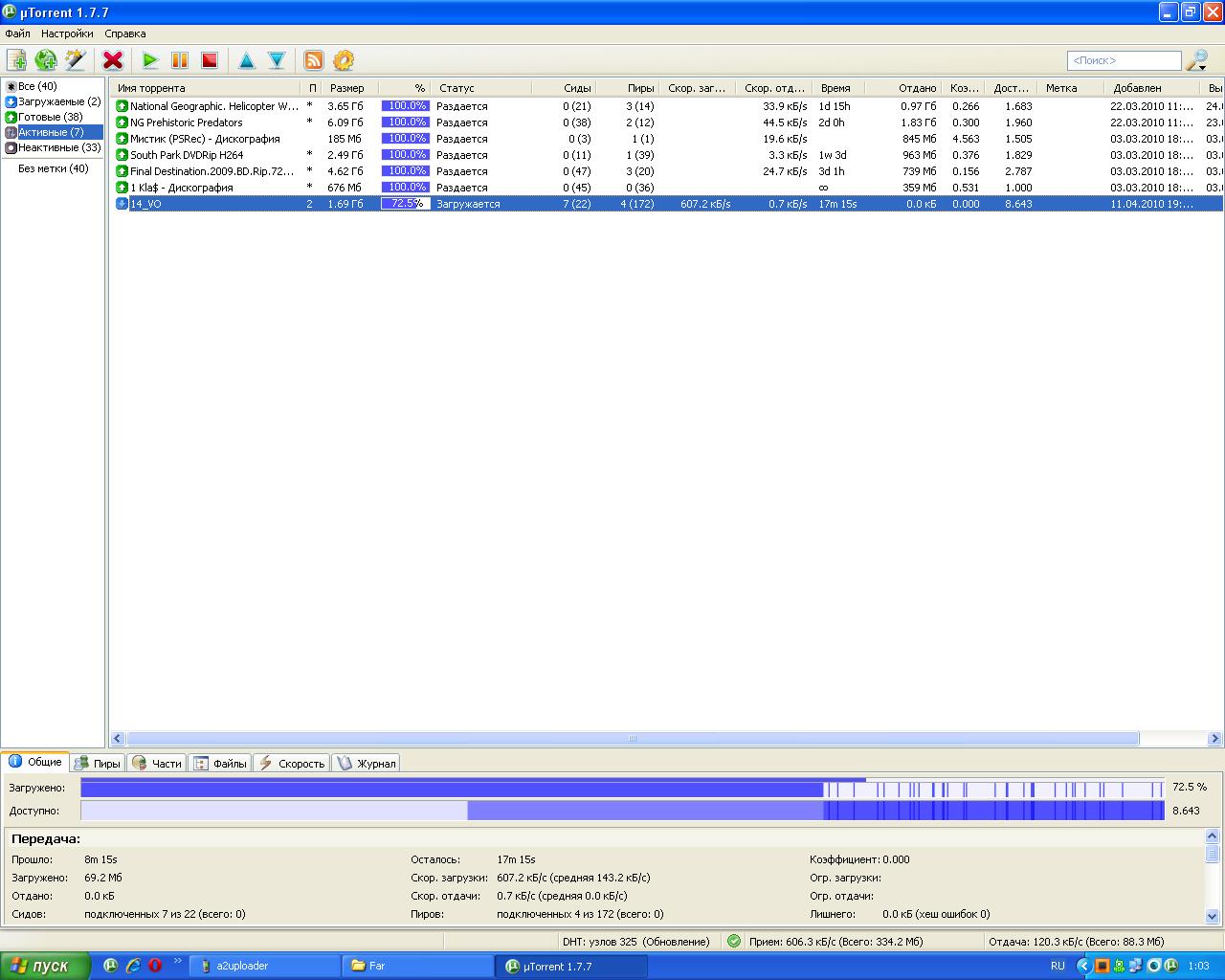The image size is (1225, 980).
Task: Move torrent down in queue
Action: click(277, 60)
